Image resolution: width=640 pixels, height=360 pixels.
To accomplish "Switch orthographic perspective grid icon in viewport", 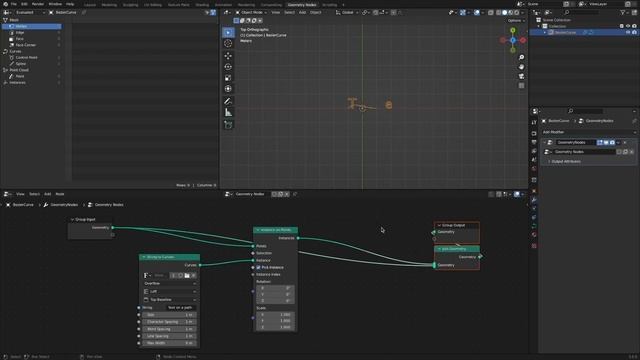I will 521,86.
